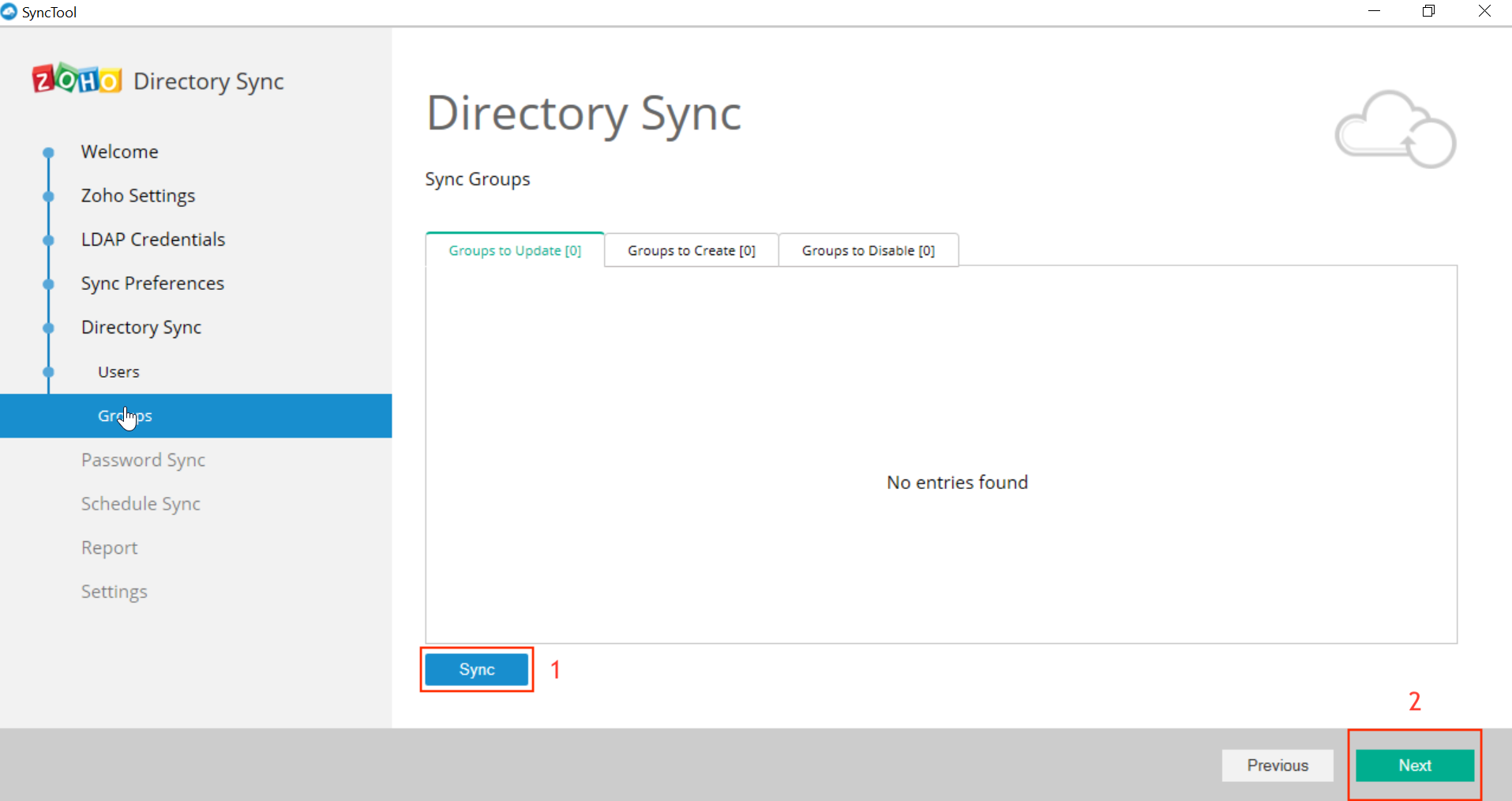Open the Groups to Update tab
This screenshot has width=1512, height=801.
pos(514,250)
